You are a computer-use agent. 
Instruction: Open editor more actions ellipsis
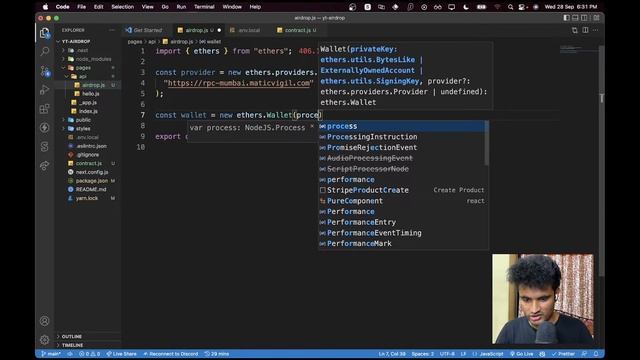click(596, 30)
